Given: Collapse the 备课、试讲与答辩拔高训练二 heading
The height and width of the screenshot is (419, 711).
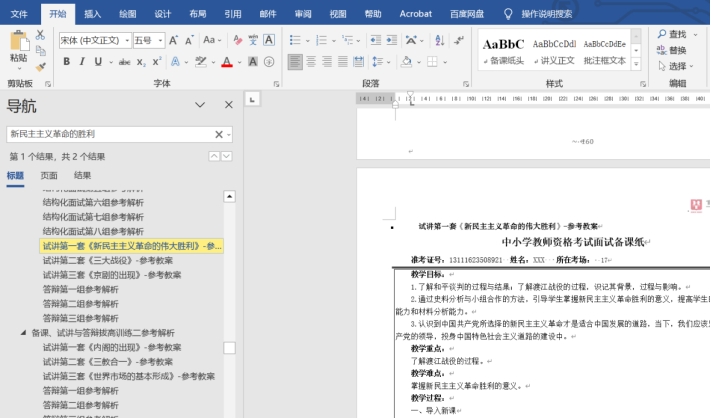Looking at the screenshot, I should [23, 333].
